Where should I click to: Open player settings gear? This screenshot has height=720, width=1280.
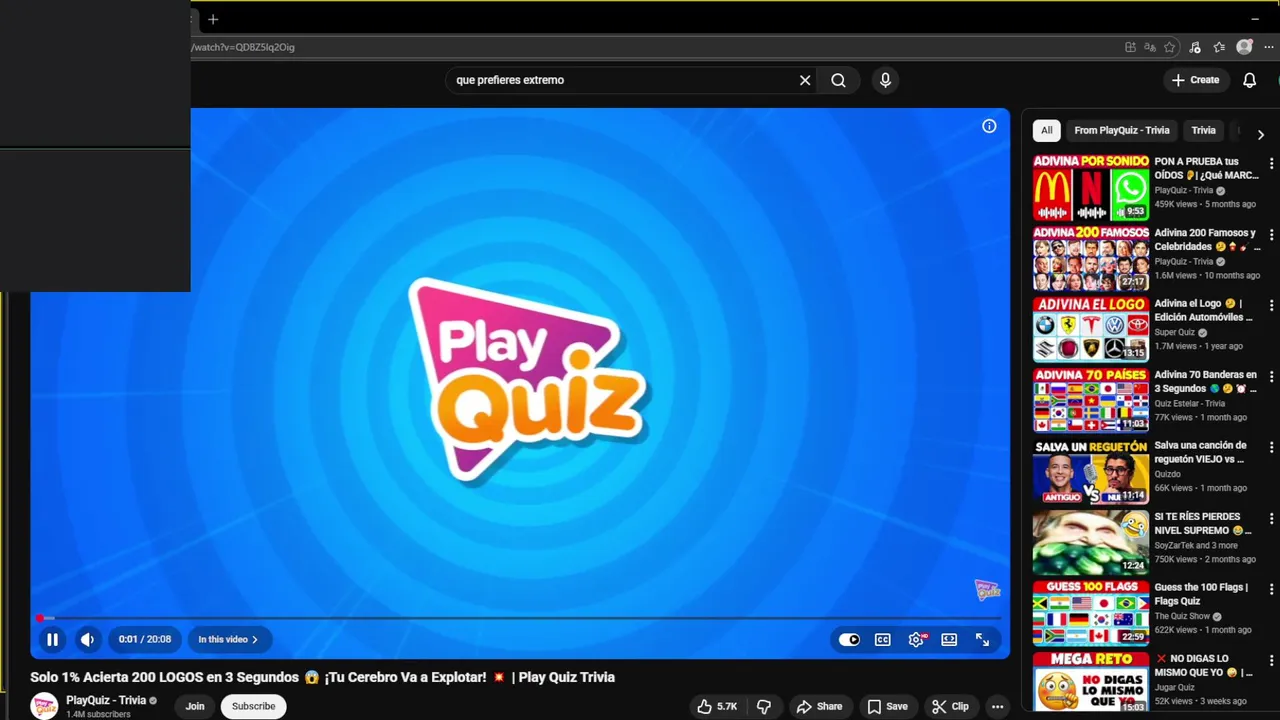point(916,640)
